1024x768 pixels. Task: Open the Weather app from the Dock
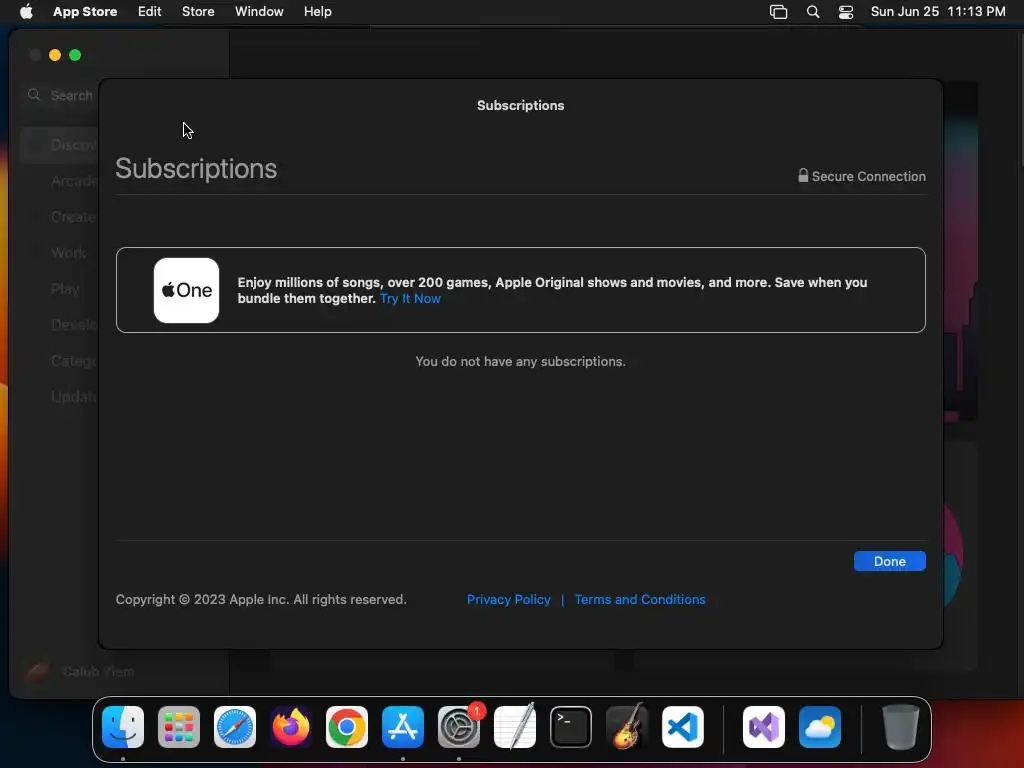click(820, 726)
